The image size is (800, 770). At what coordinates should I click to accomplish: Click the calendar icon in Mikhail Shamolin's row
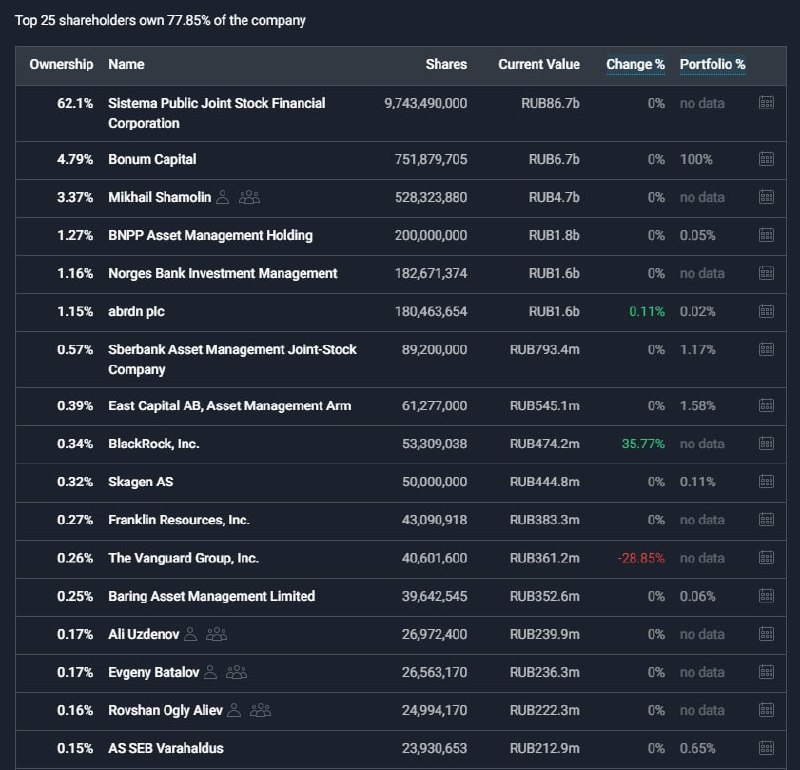point(766,196)
